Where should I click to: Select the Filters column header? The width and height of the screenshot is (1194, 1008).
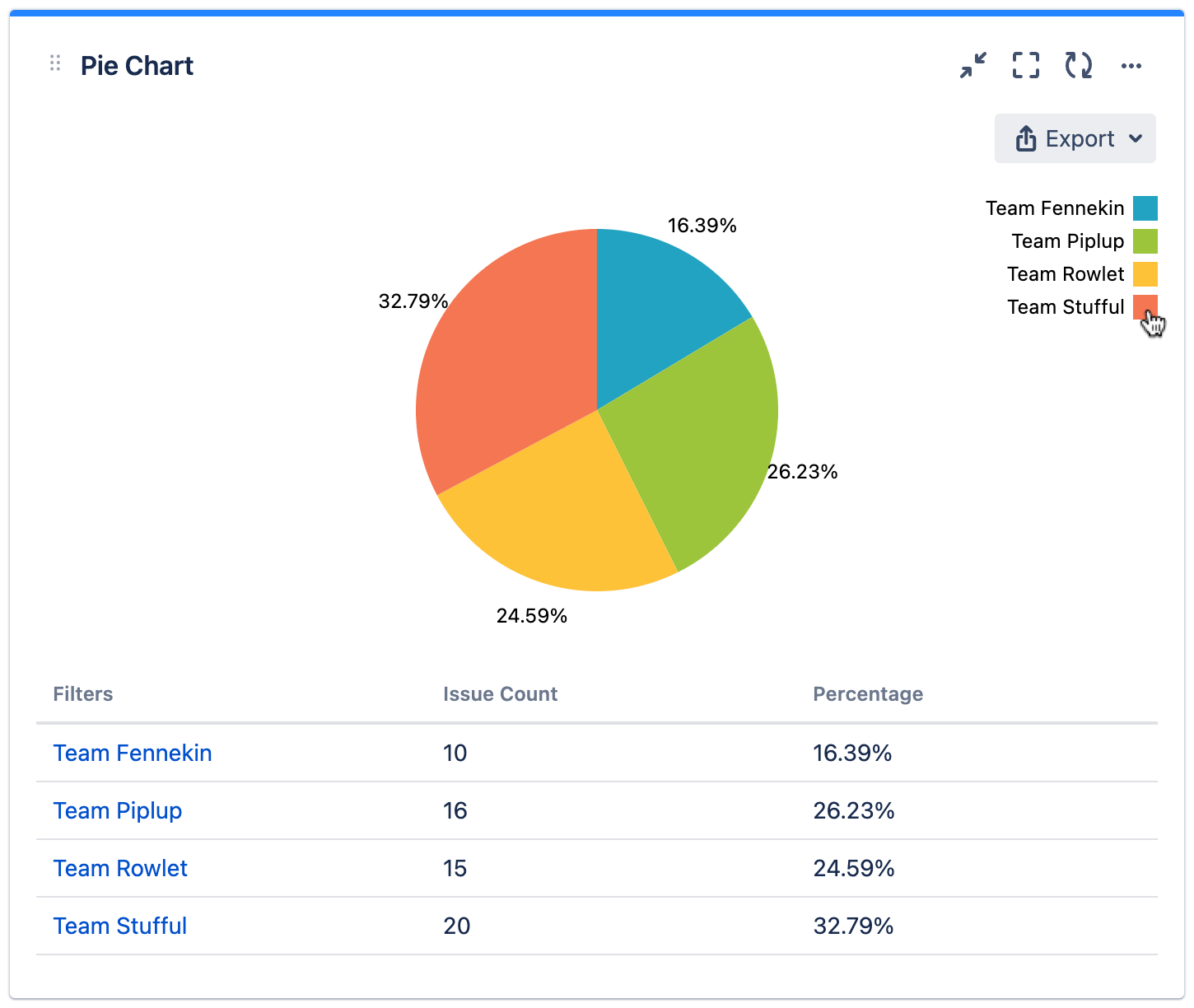click(x=82, y=693)
